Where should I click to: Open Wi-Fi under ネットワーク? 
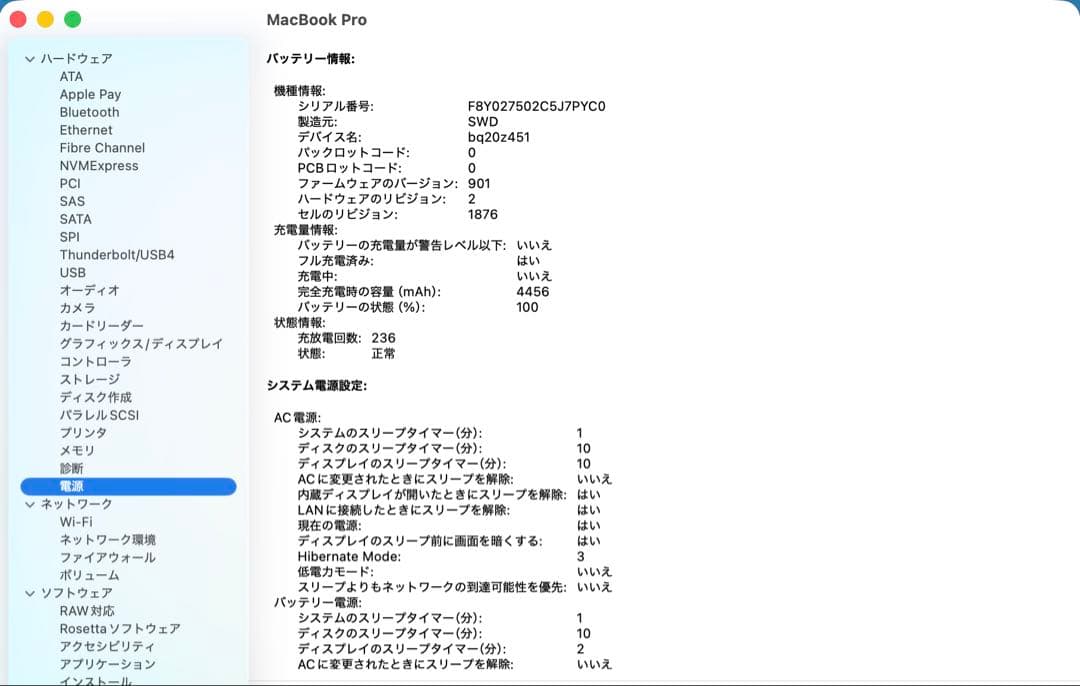coord(76,522)
